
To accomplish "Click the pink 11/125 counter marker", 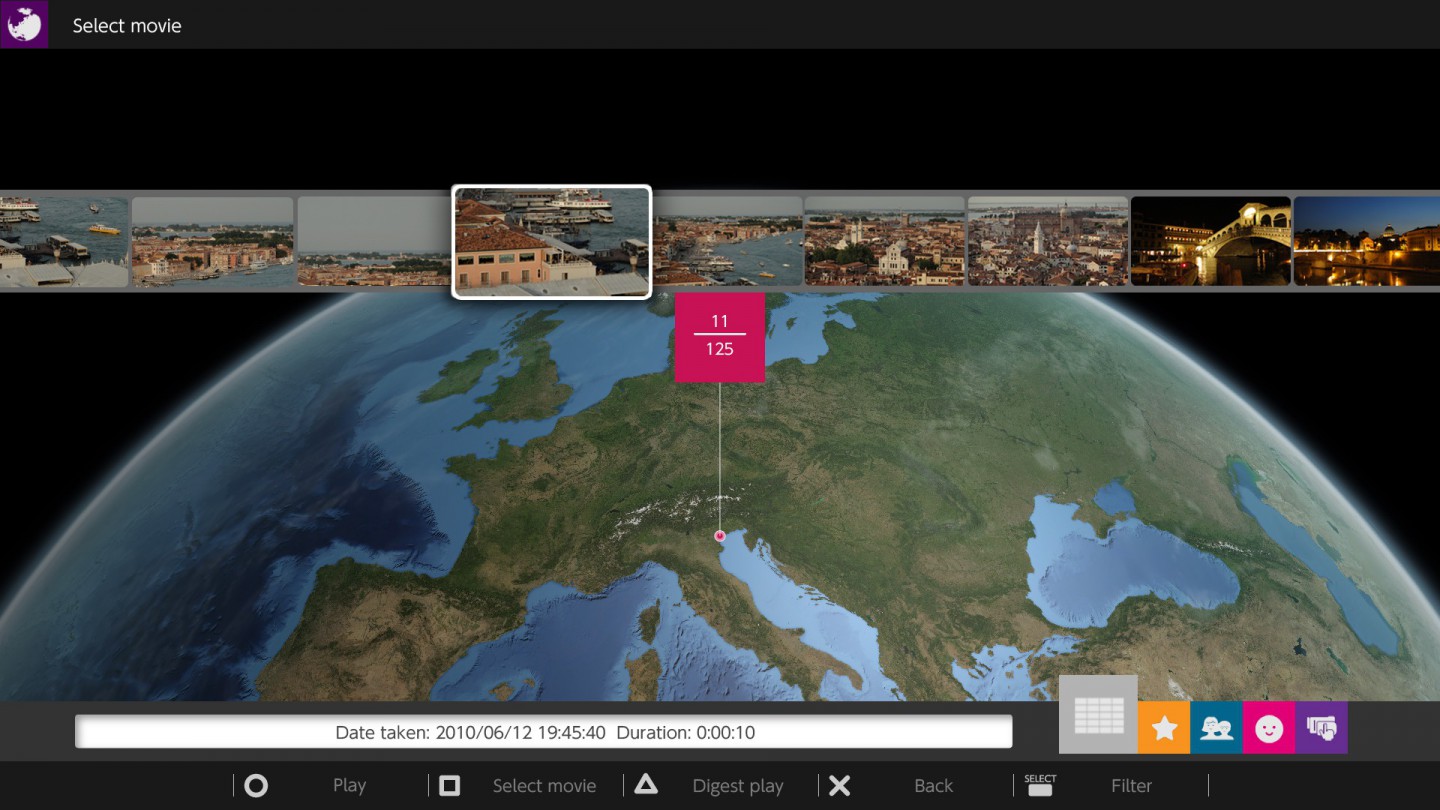I will coord(719,337).
